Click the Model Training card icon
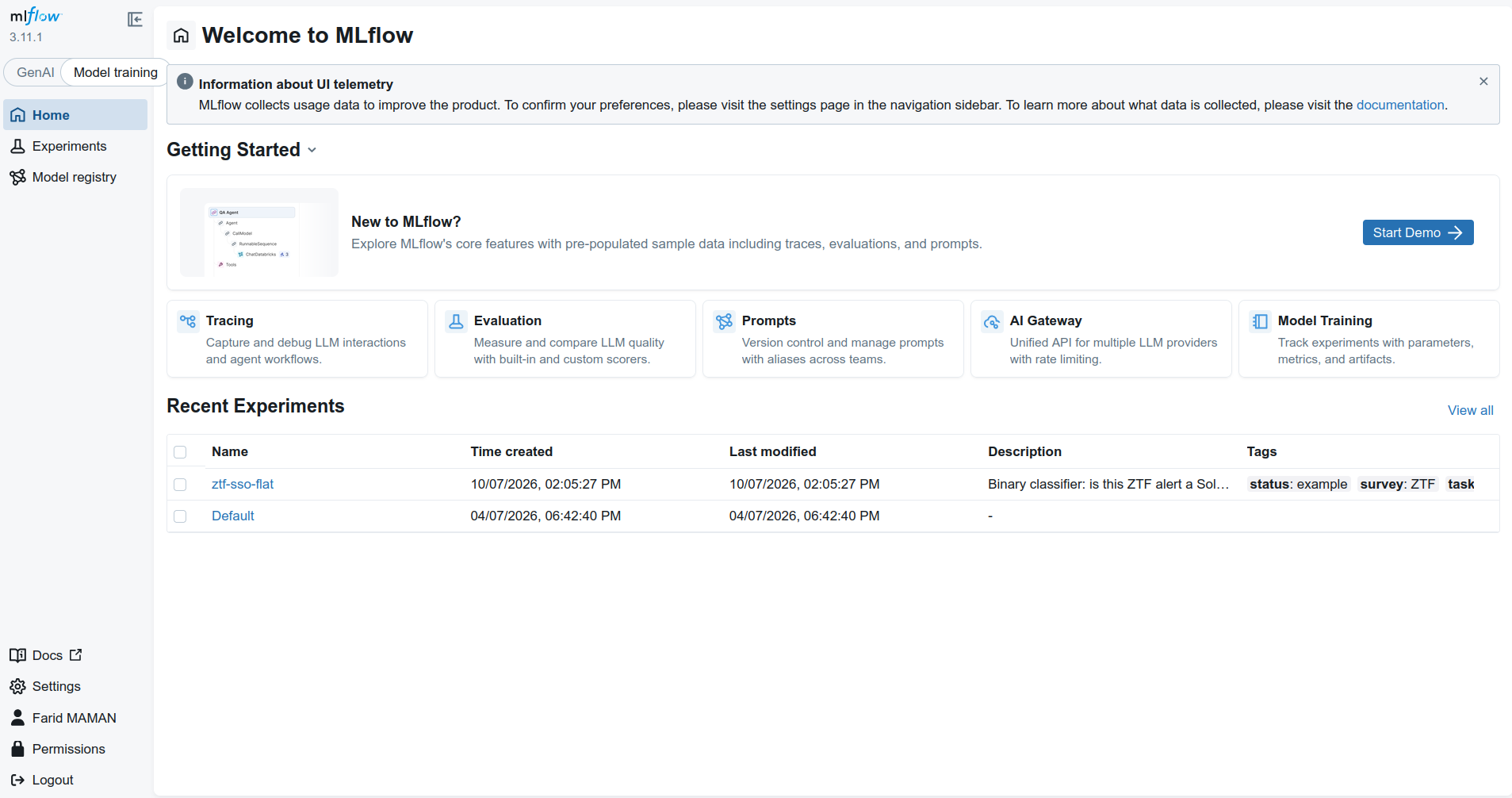The image size is (1512, 798). 1260,321
